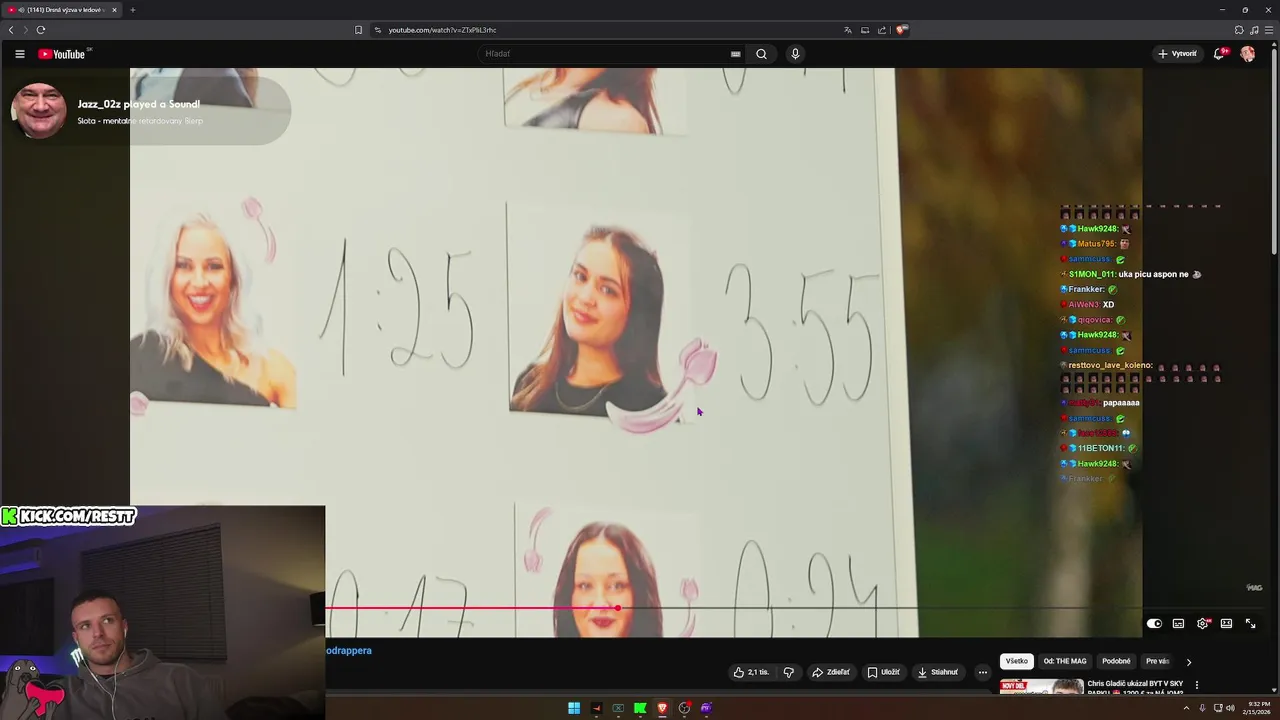Translate this page via address bar icon
This screenshot has height=720, width=1280.
point(848,30)
